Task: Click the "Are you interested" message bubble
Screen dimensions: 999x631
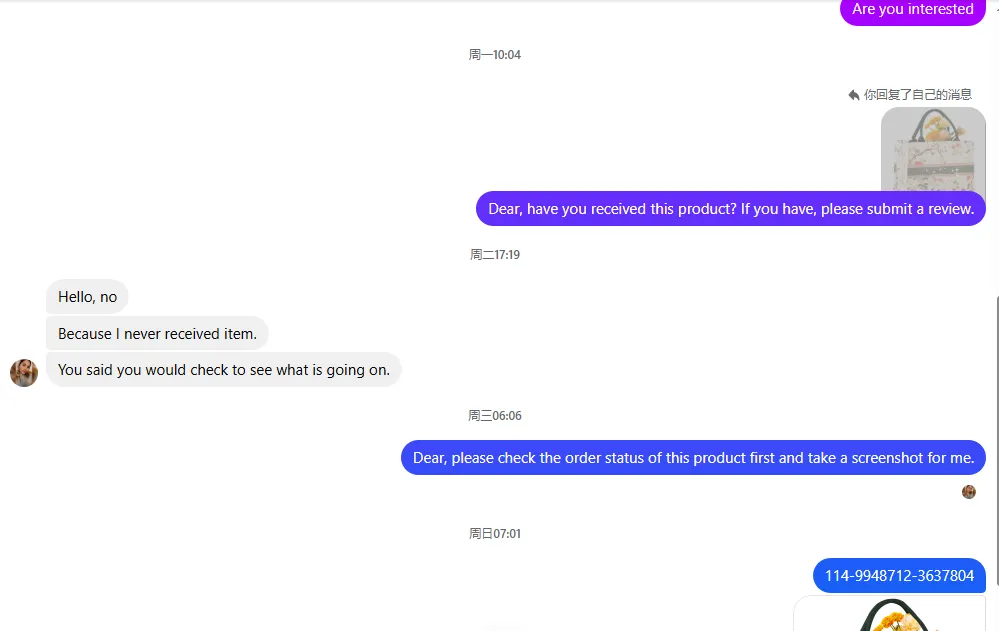Action: click(912, 11)
